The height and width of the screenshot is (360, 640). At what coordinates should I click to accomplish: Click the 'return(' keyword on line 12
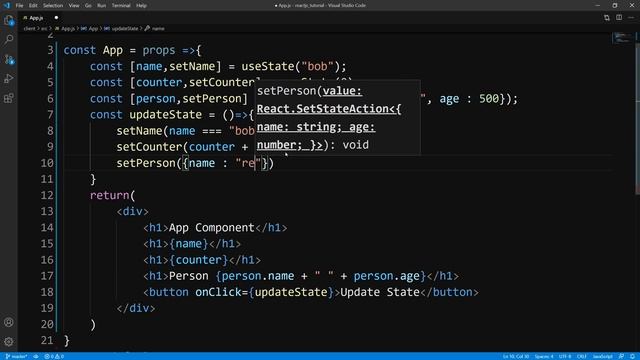click(x=112, y=195)
